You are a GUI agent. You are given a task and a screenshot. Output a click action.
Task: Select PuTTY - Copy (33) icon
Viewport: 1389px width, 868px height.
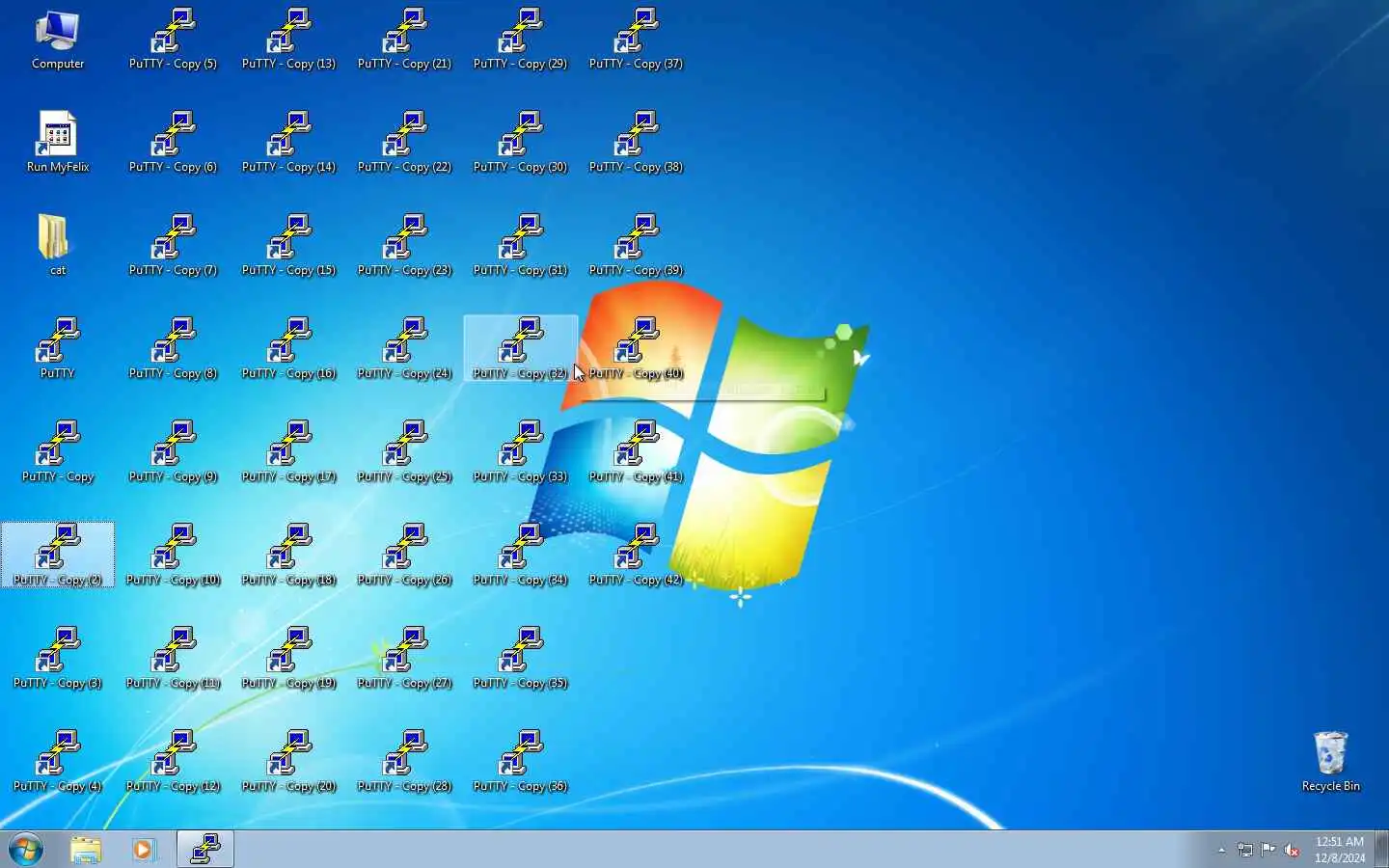coord(521,452)
